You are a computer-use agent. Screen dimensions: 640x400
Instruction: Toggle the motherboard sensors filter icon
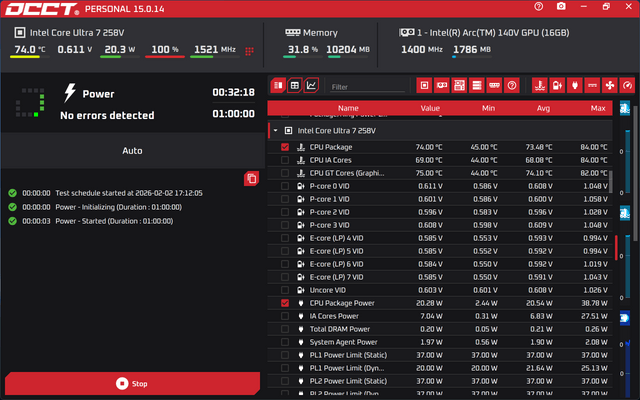click(x=459, y=85)
